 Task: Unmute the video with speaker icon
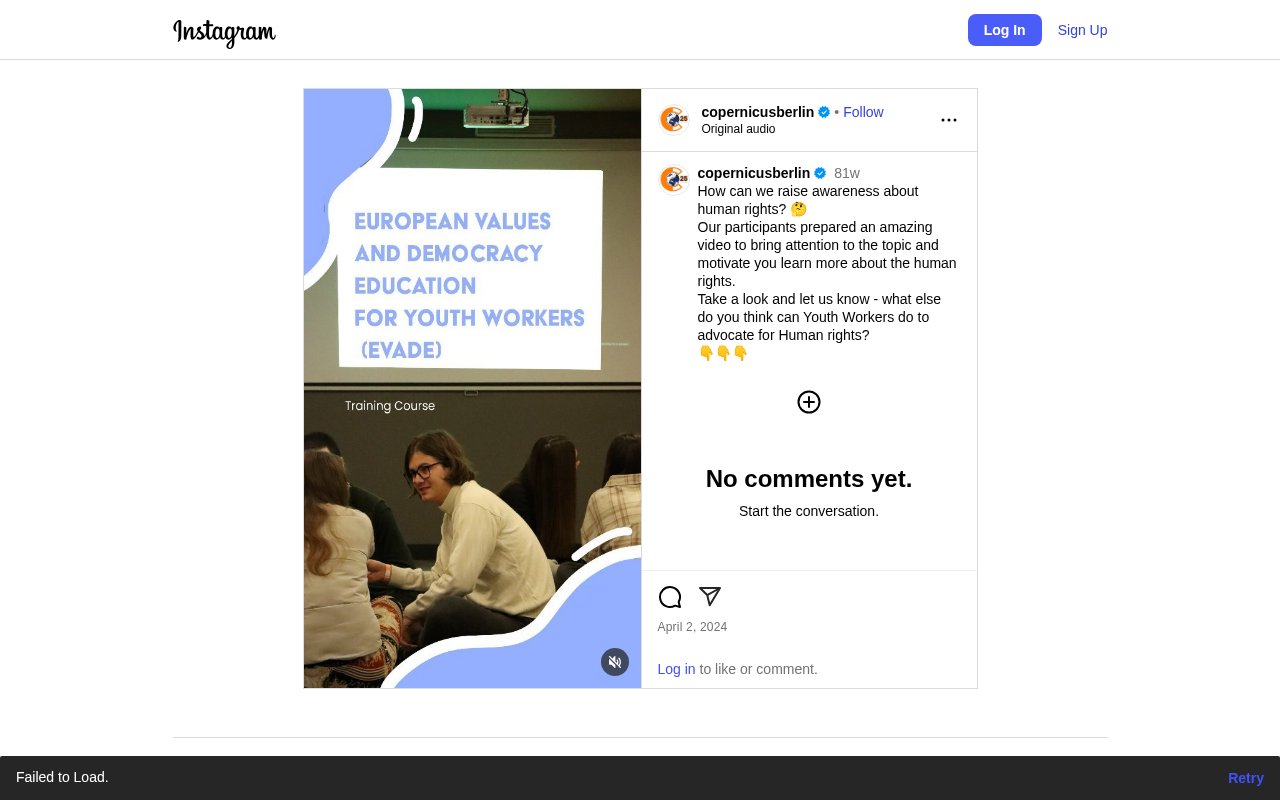coord(615,662)
